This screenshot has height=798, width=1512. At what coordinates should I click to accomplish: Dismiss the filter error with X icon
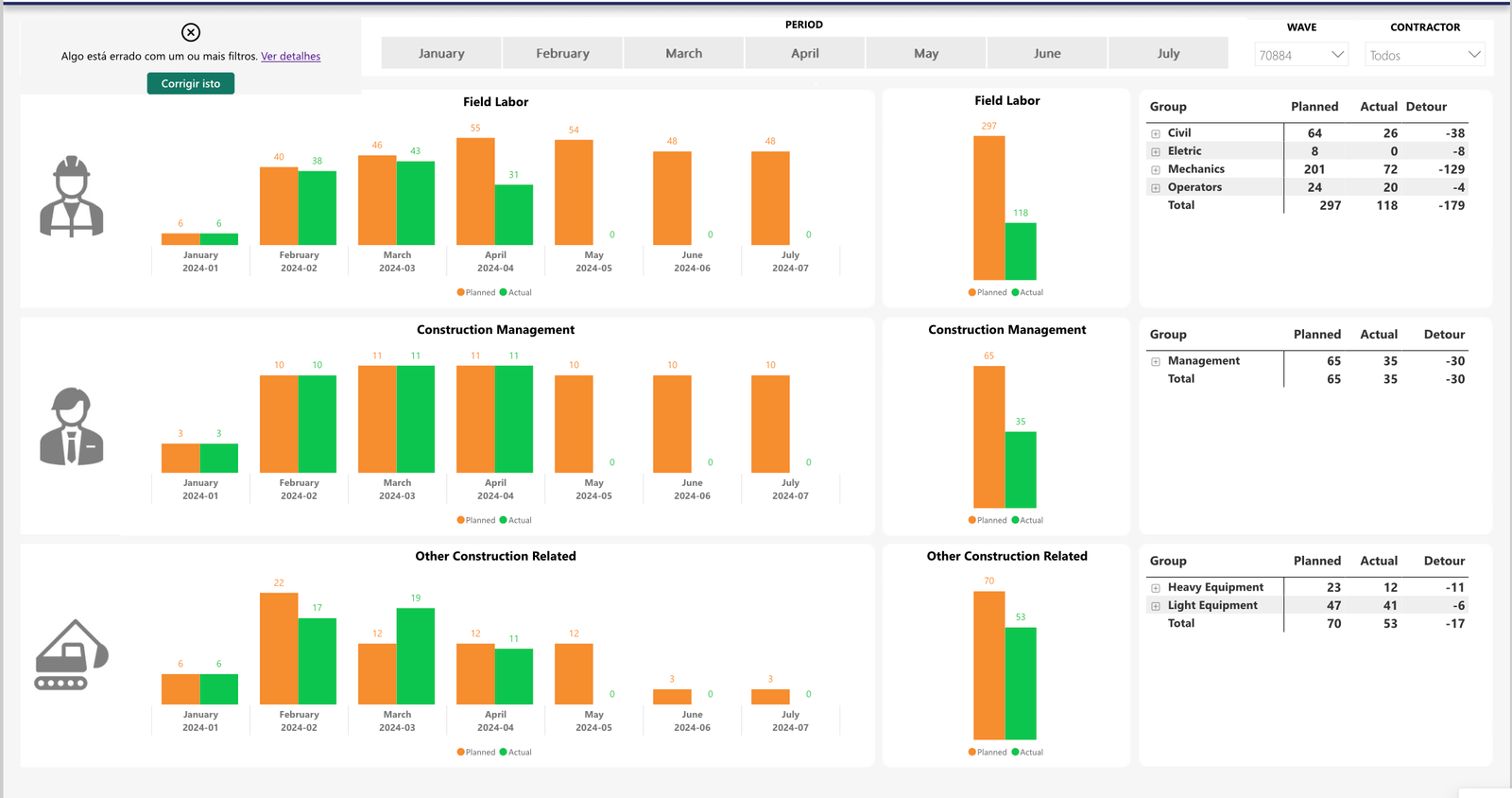(191, 32)
